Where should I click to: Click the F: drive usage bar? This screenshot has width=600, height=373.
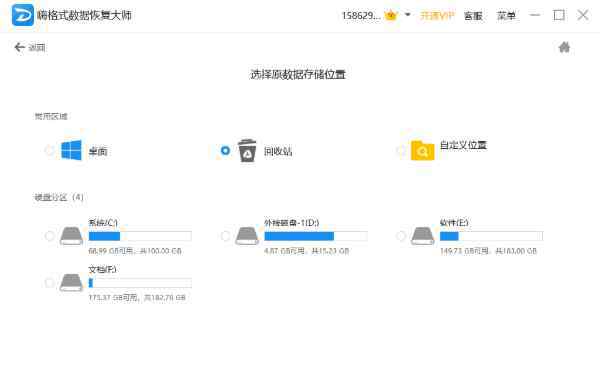(140, 283)
